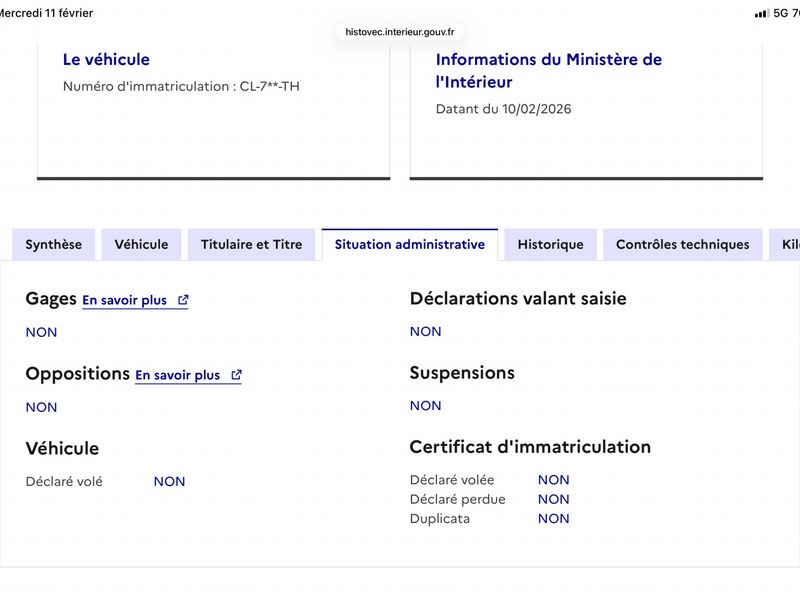The image size is (800, 600).
Task: Select the Titulaire et Titre tab
Action: [251, 245]
